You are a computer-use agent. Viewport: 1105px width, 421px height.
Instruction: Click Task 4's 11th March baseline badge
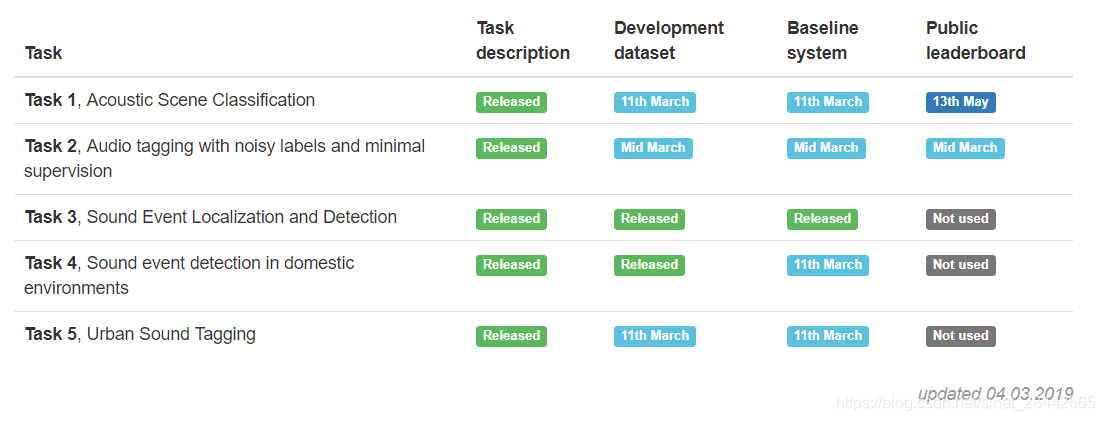[827, 265]
